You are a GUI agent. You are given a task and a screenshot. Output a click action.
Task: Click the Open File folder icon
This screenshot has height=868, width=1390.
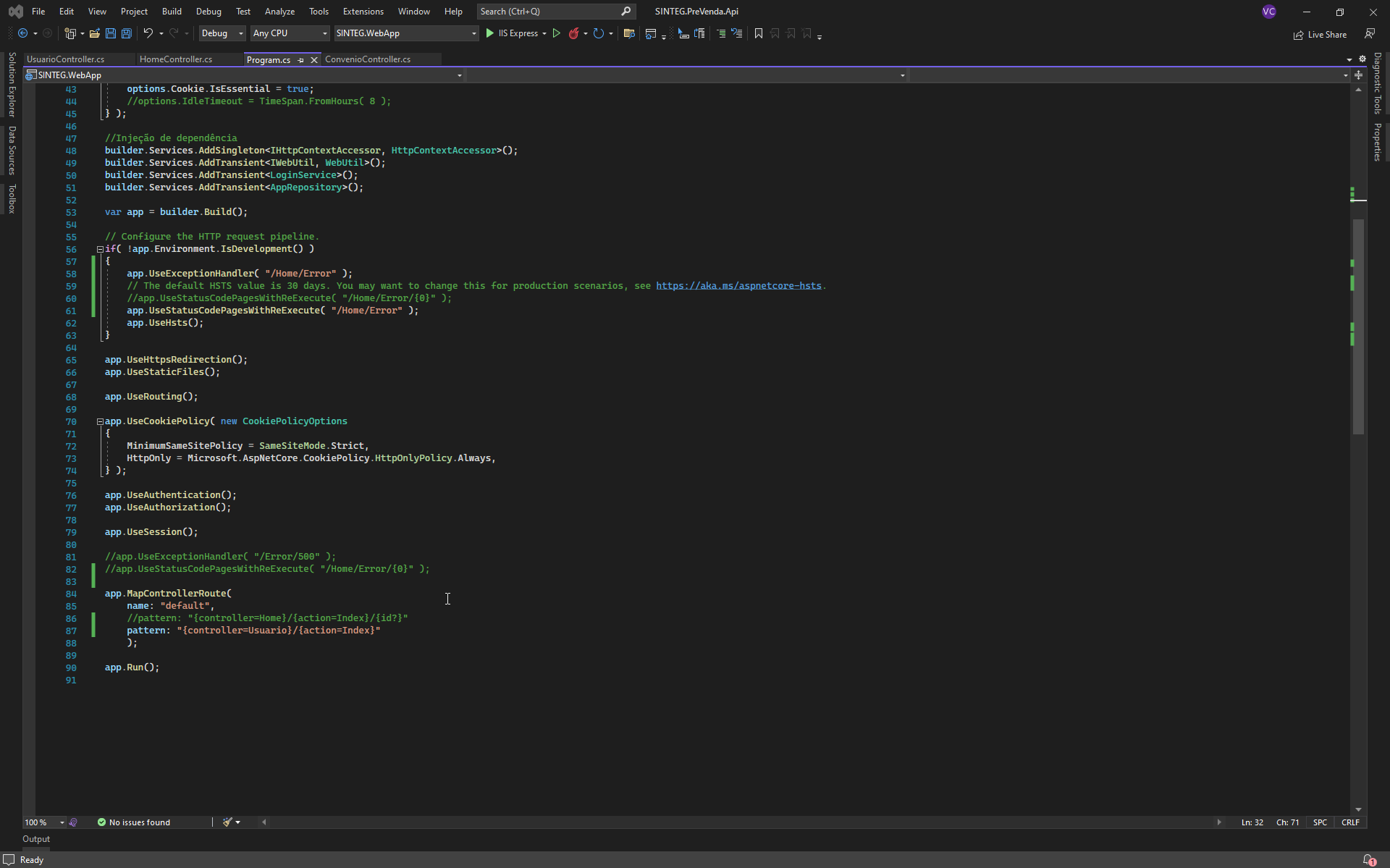pos(94,33)
